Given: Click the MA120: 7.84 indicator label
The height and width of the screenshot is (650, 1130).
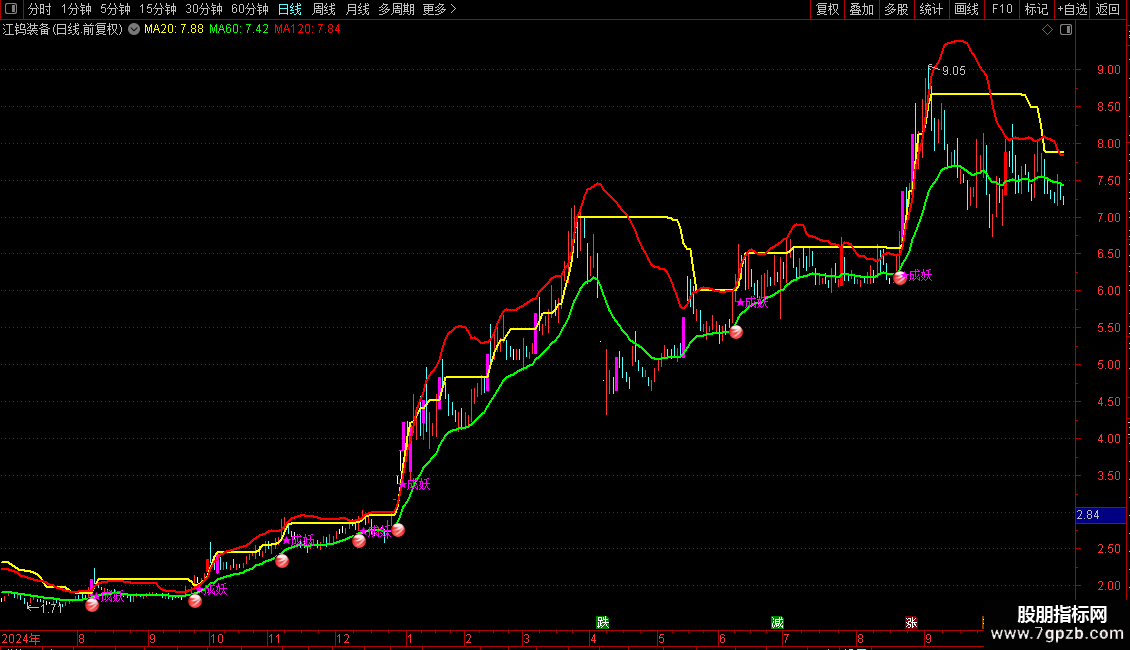Looking at the screenshot, I should coord(307,29).
